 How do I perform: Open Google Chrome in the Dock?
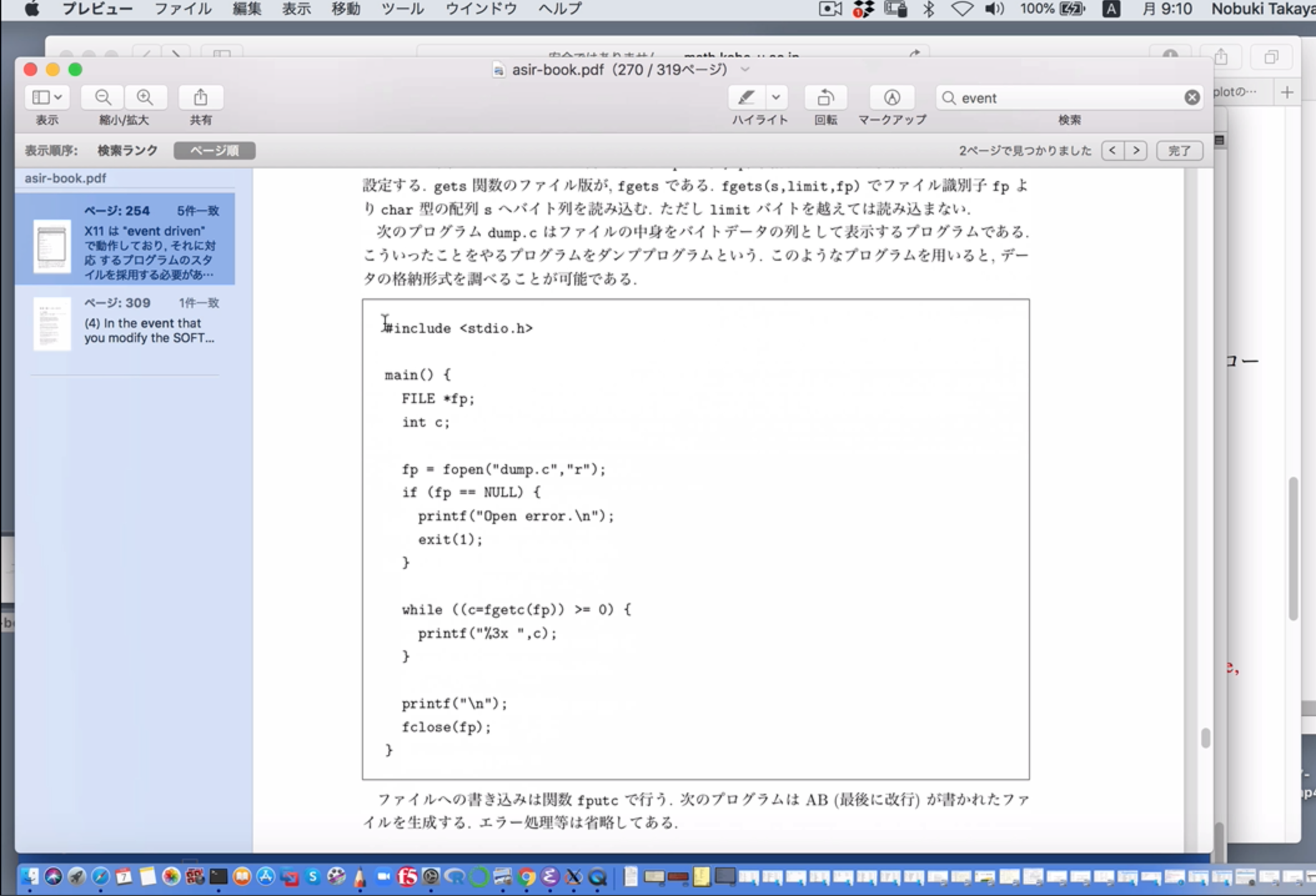(x=526, y=877)
